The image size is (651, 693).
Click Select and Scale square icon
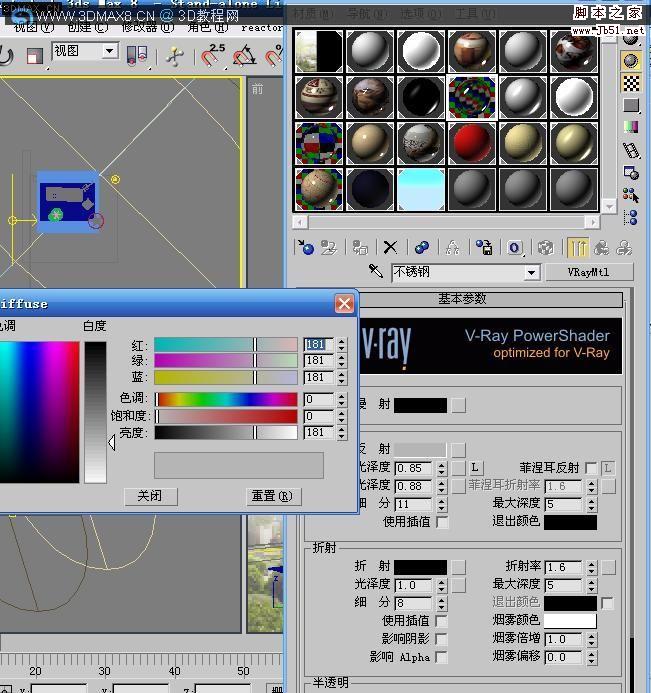pos(34,56)
